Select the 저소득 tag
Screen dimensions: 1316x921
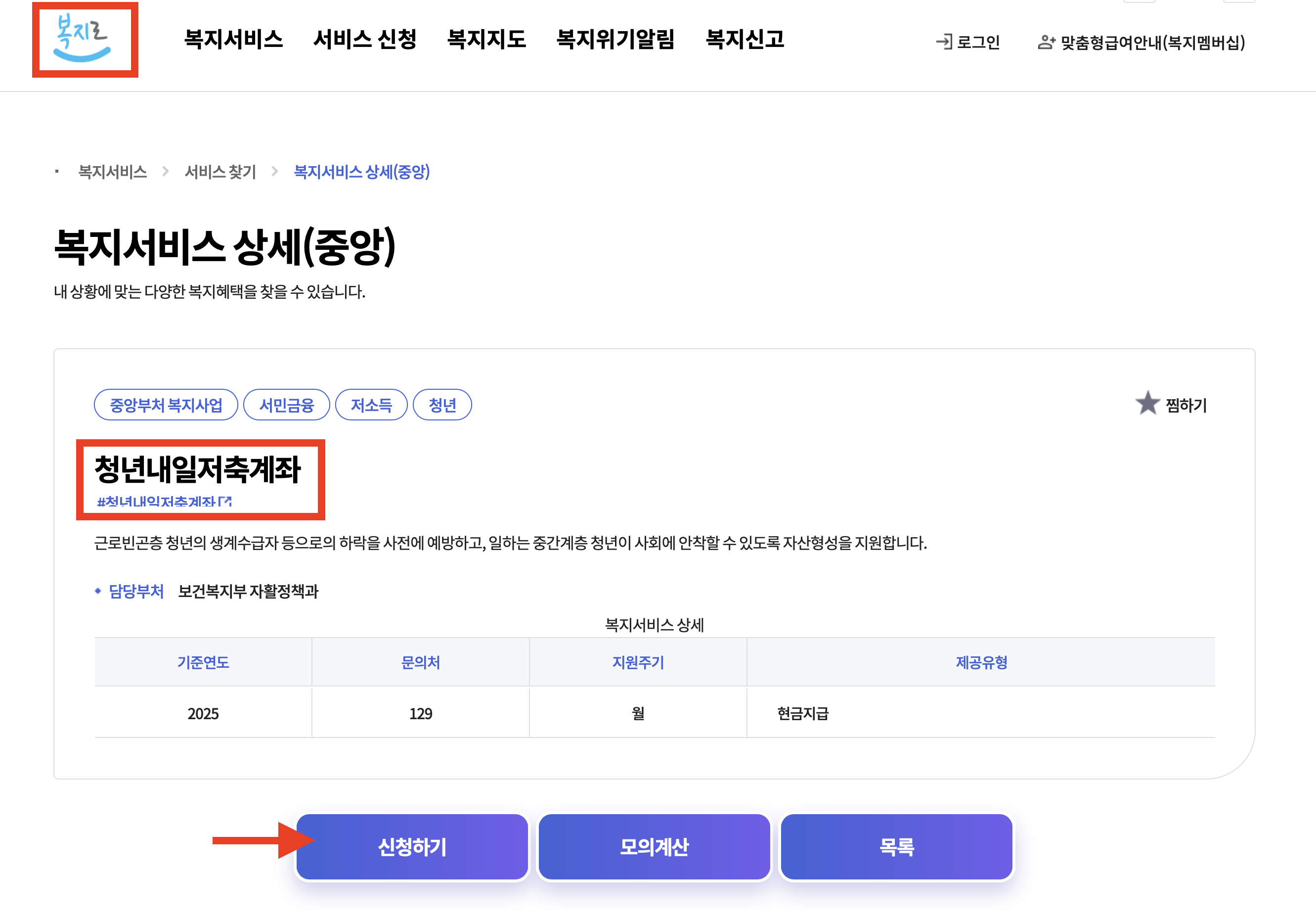click(x=371, y=405)
